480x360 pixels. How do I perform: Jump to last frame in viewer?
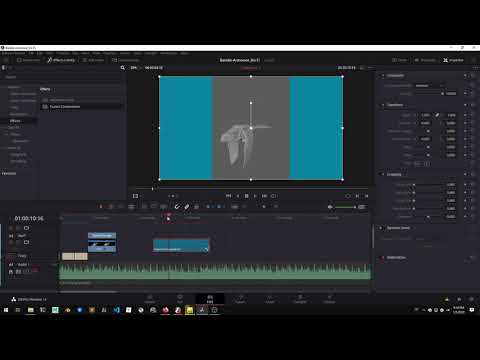click(264, 196)
